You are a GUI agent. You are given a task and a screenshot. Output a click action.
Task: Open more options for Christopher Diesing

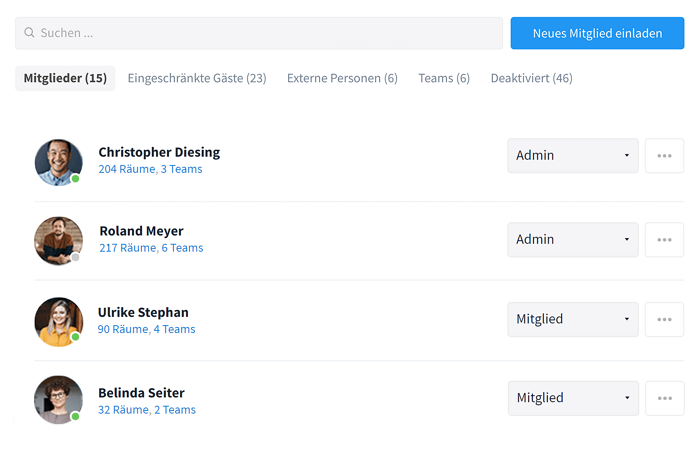(664, 155)
